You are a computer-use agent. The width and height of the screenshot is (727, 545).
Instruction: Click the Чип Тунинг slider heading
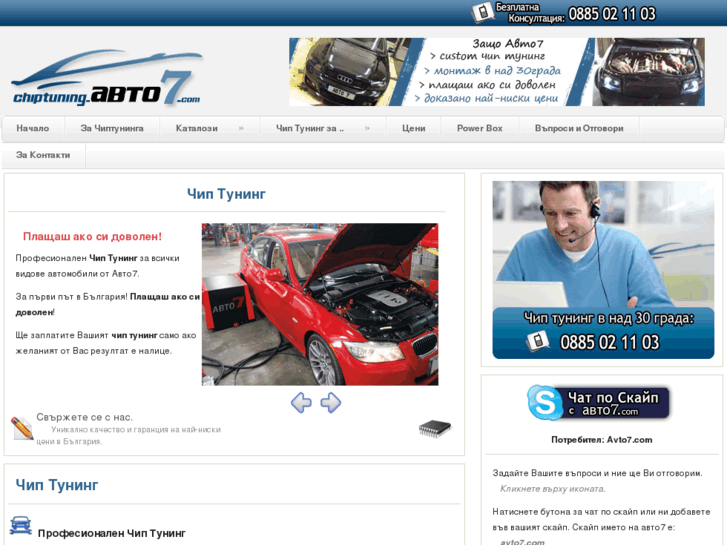point(226,194)
